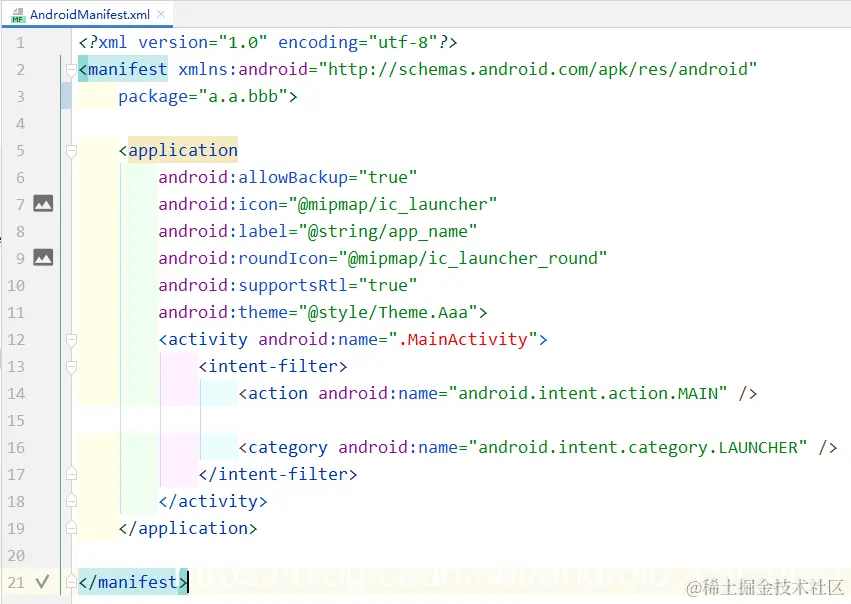Click the fold end marker on line 21
The height and width of the screenshot is (604, 851).
(x=71, y=582)
